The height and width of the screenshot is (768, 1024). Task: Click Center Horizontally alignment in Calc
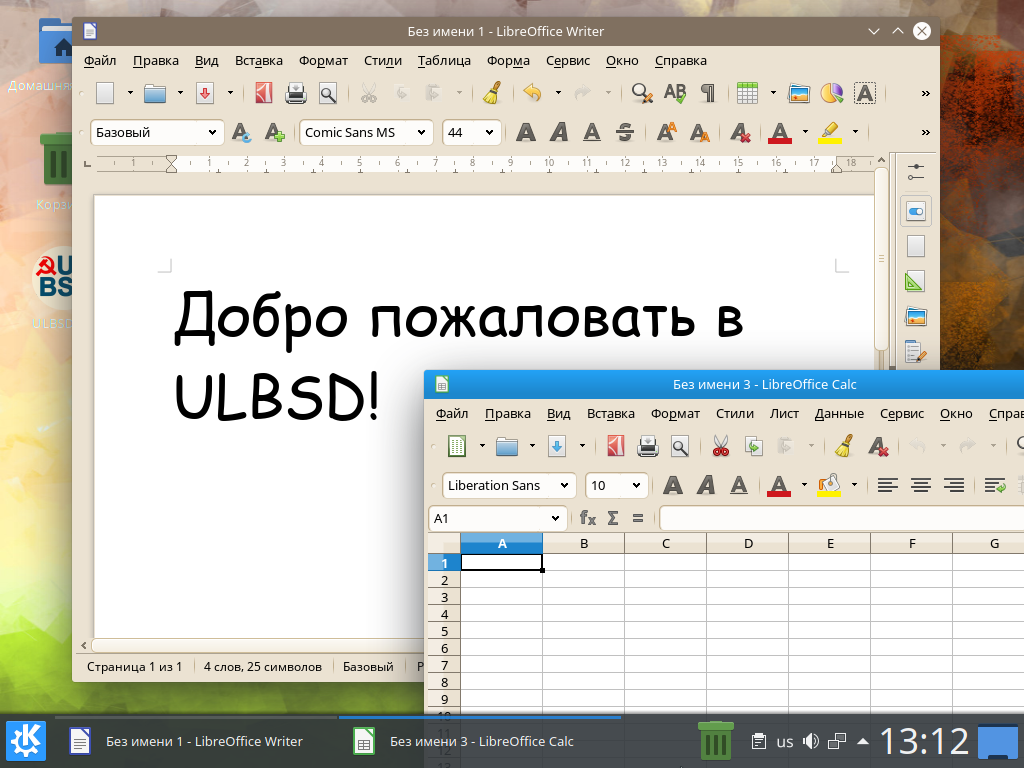click(x=921, y=486)
